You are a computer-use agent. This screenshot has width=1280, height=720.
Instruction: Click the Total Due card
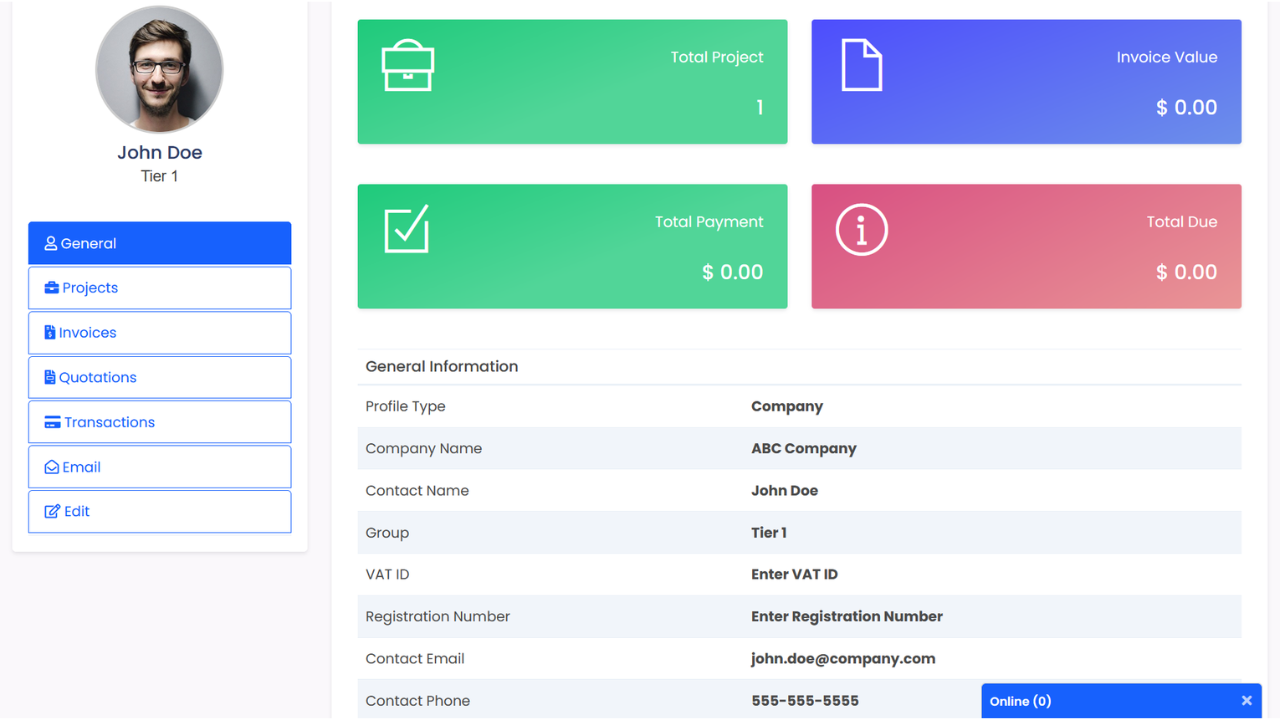point(1026,246)
